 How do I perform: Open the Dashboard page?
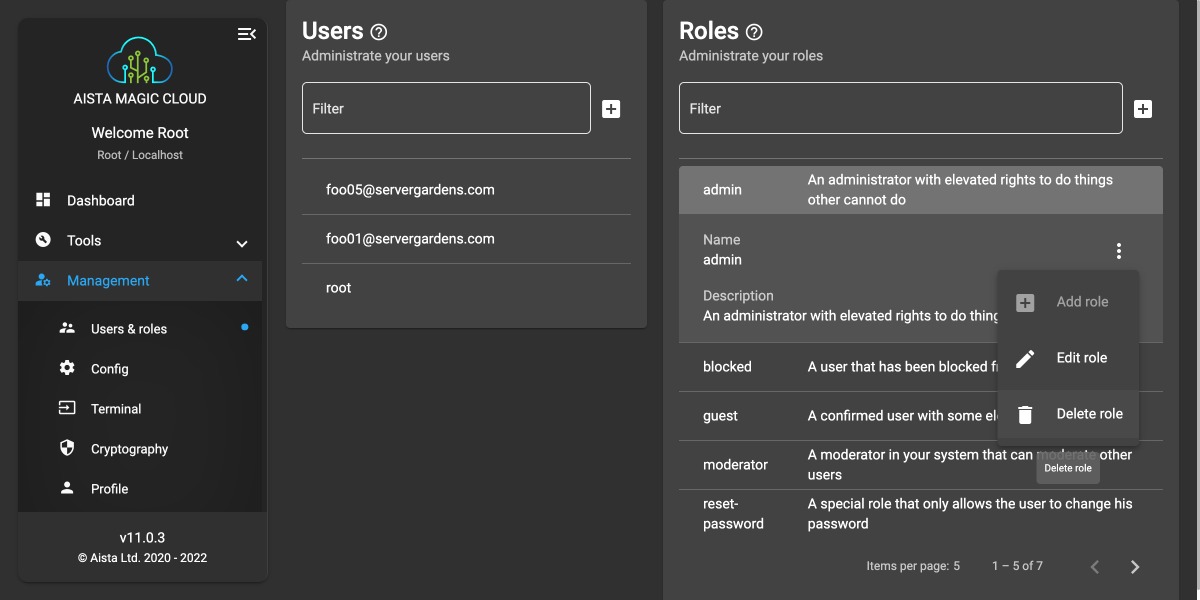(x=100, y=201)
